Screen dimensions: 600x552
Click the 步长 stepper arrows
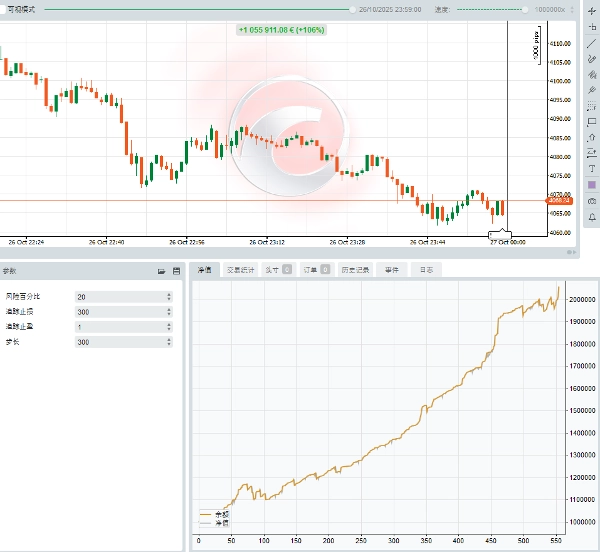169,342
